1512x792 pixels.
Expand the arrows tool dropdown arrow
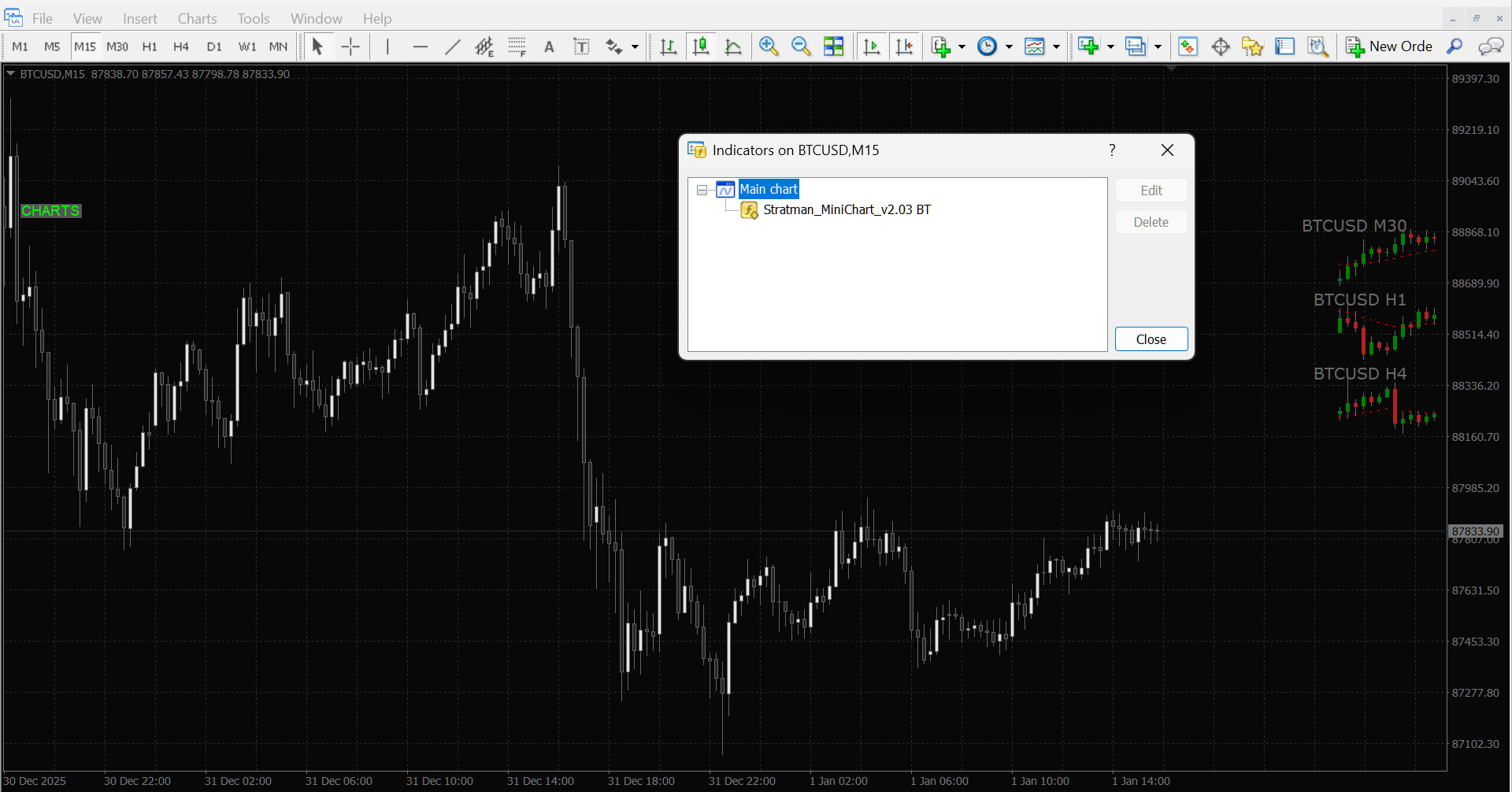coord(635,46)
